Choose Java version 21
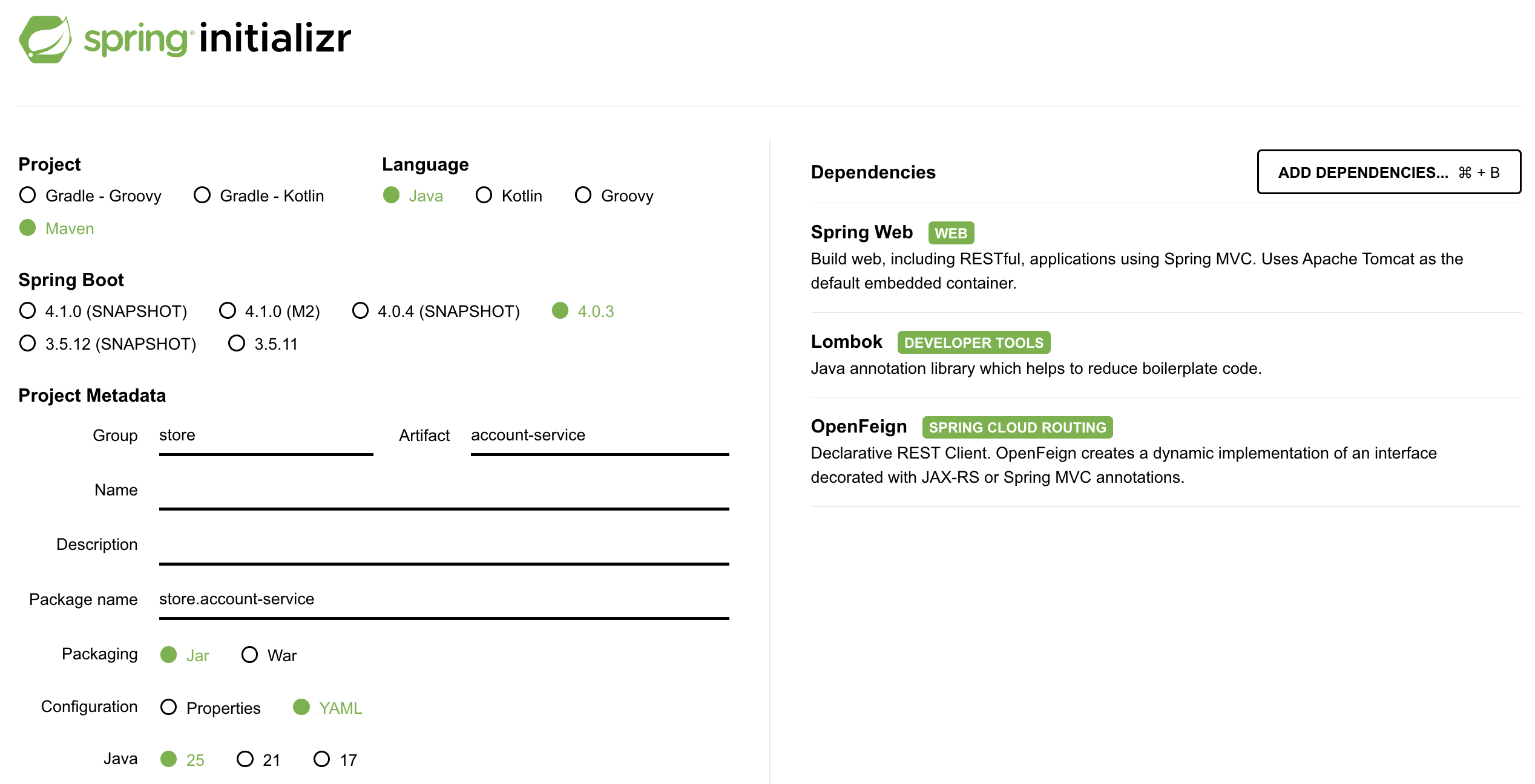1535x784 pixels. pyautogui.click(x=245, y=759)
